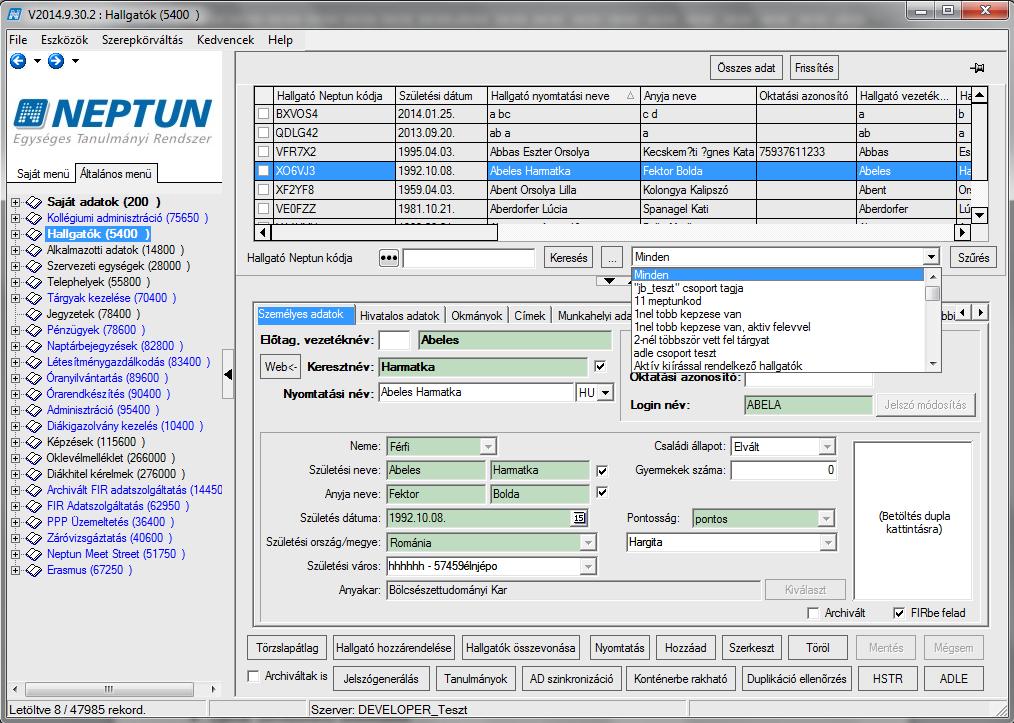This screenshot has width=1014, height=723.
Task: Switch to the Saját menü tab
Action: pos(43,174)
